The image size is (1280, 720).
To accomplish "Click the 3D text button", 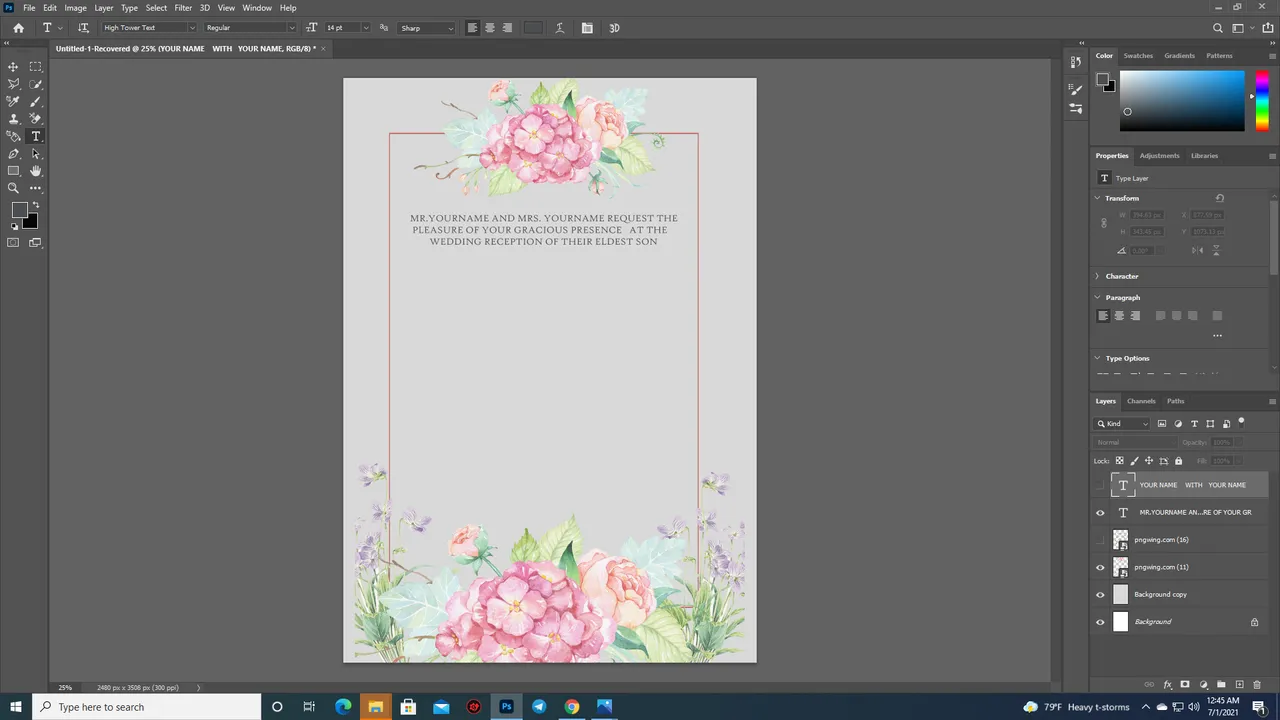I will coord(614,28).
